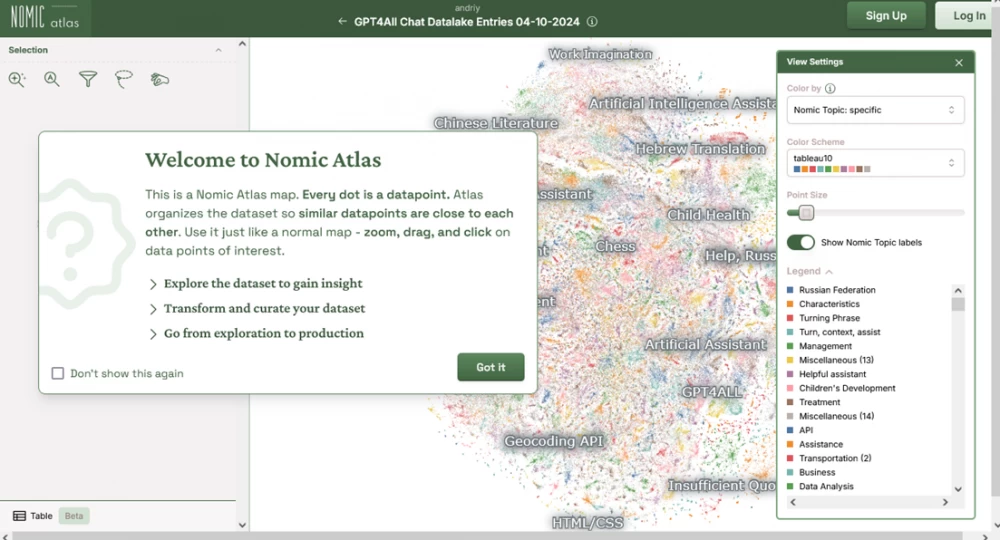Image resolution: width=1000 pixels, height=540 pixels.
Task: Choose the hand cherry-pick tool
Action: [160, 80]
